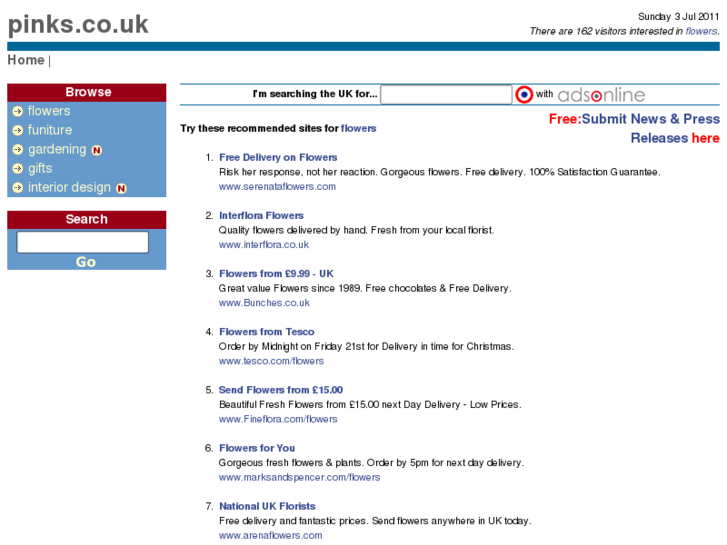Click the N badge next to gardening

pyautogui.click(x=96, y=150)
